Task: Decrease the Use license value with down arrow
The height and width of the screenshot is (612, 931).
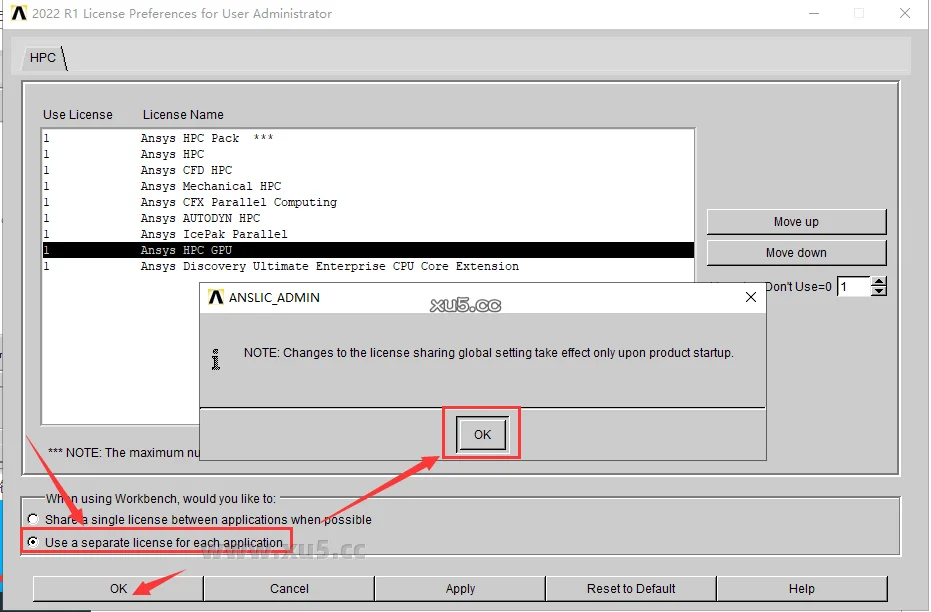Action: [x=879, y=292]
